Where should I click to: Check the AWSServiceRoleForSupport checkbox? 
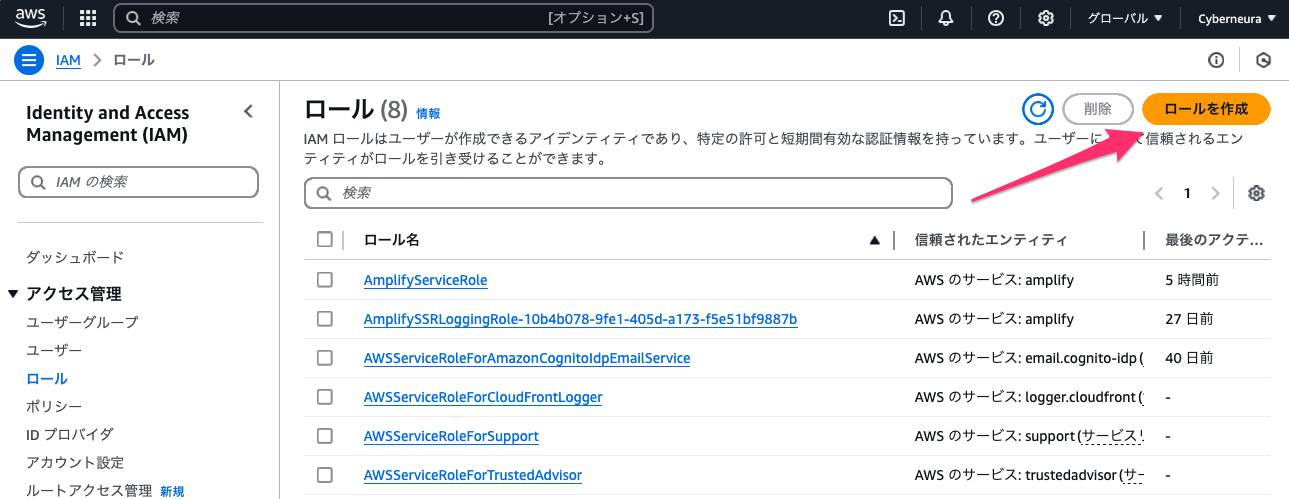click(324, 436)
